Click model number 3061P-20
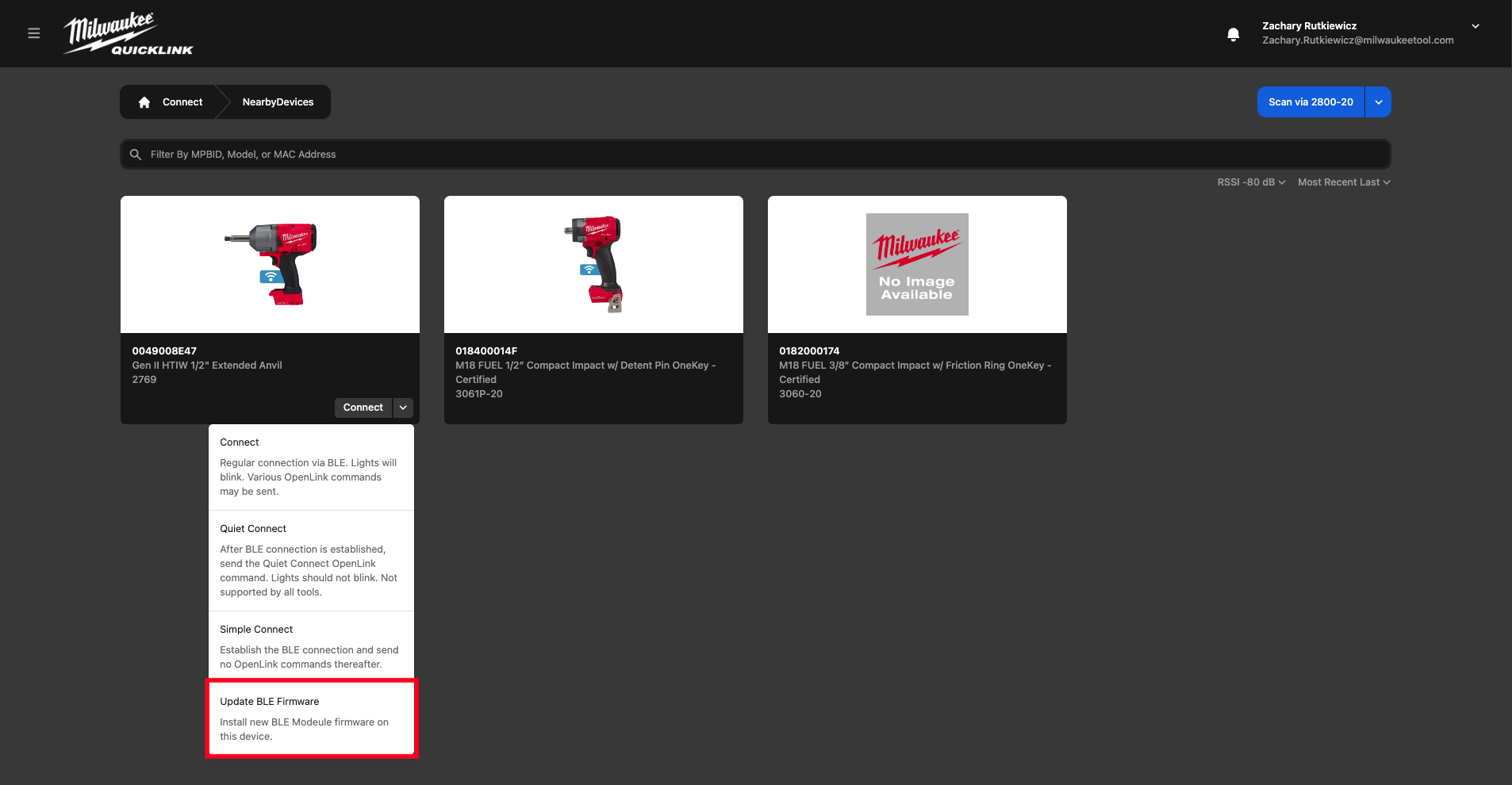 click(x=479, y=394)
